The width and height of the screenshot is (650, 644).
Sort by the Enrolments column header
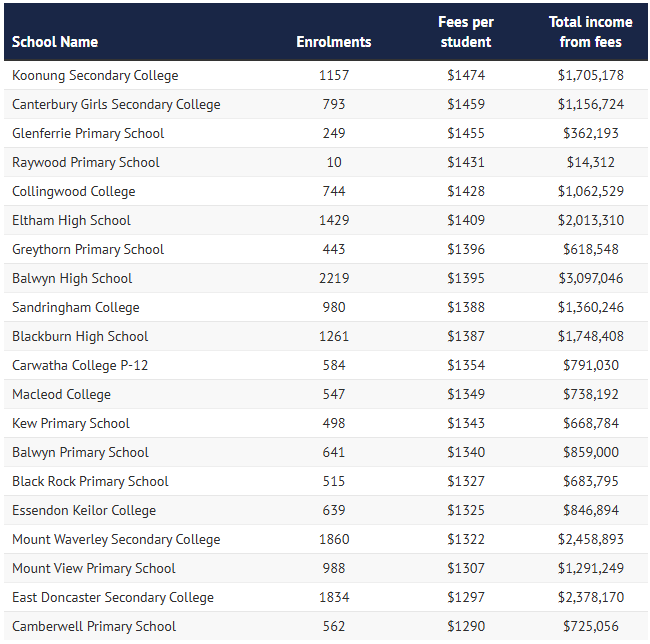pyautogui.click(x=333, y=42)
